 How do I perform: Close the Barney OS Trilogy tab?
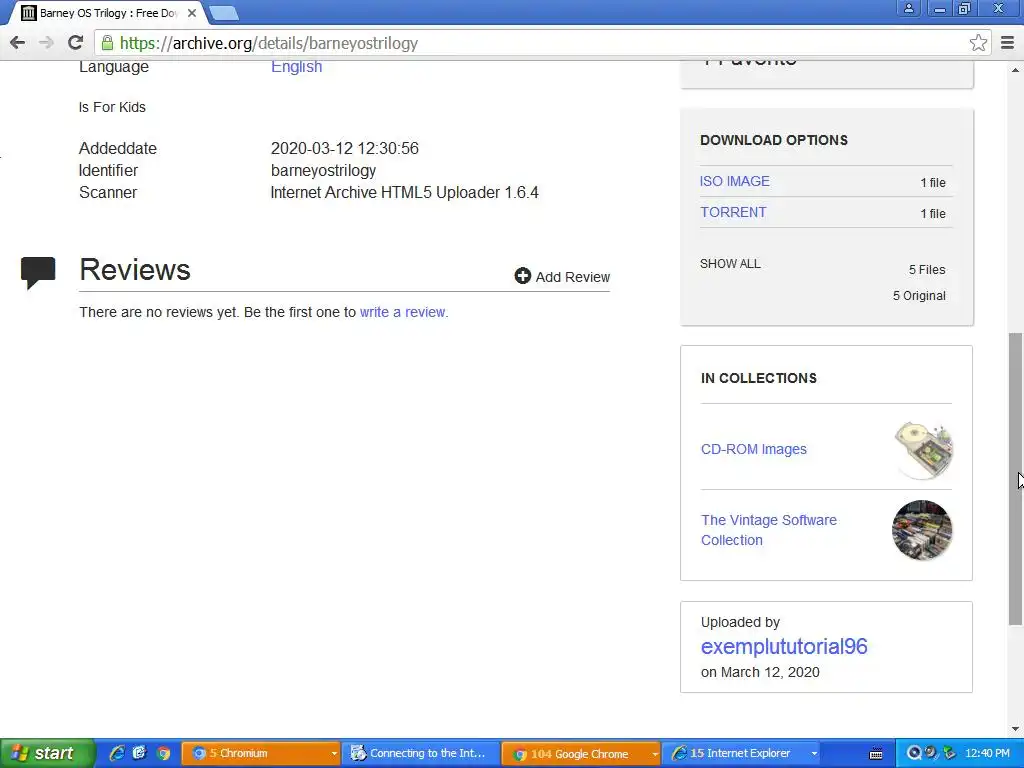click(x=191, y=13)
